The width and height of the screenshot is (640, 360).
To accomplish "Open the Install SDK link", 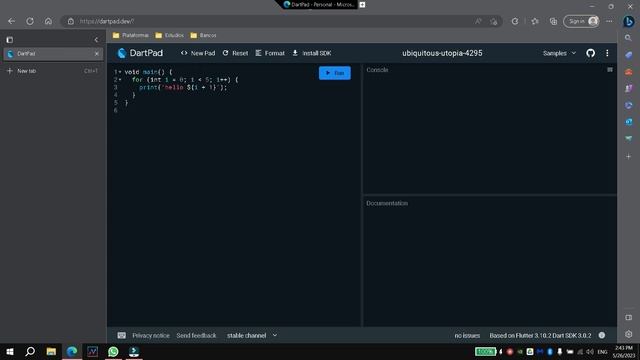I will (312, 53).
